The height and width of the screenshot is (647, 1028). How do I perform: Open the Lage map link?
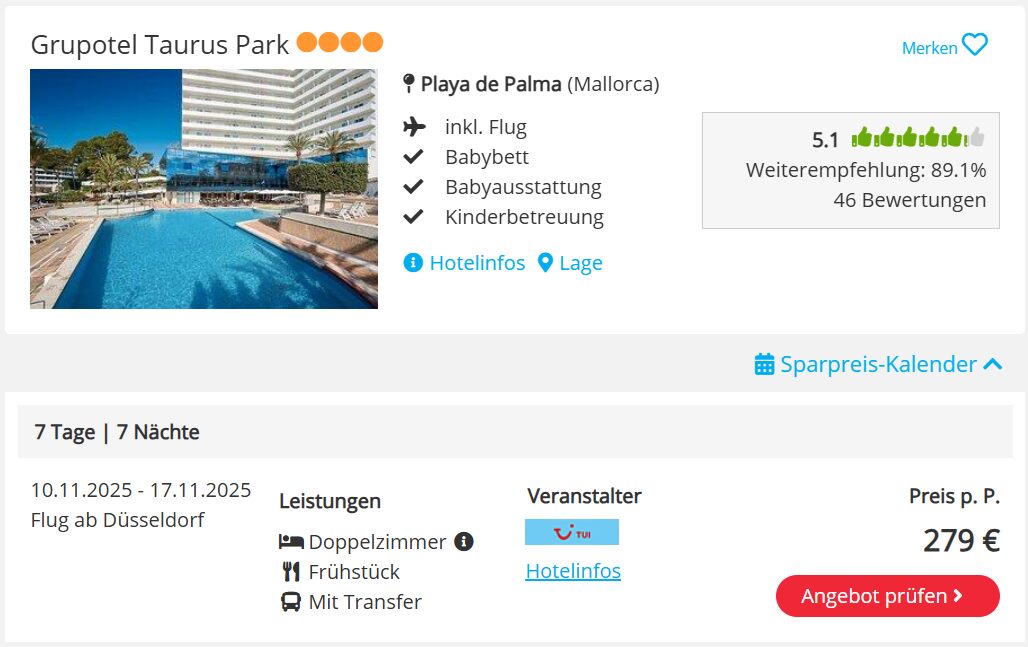pos(570,263)
